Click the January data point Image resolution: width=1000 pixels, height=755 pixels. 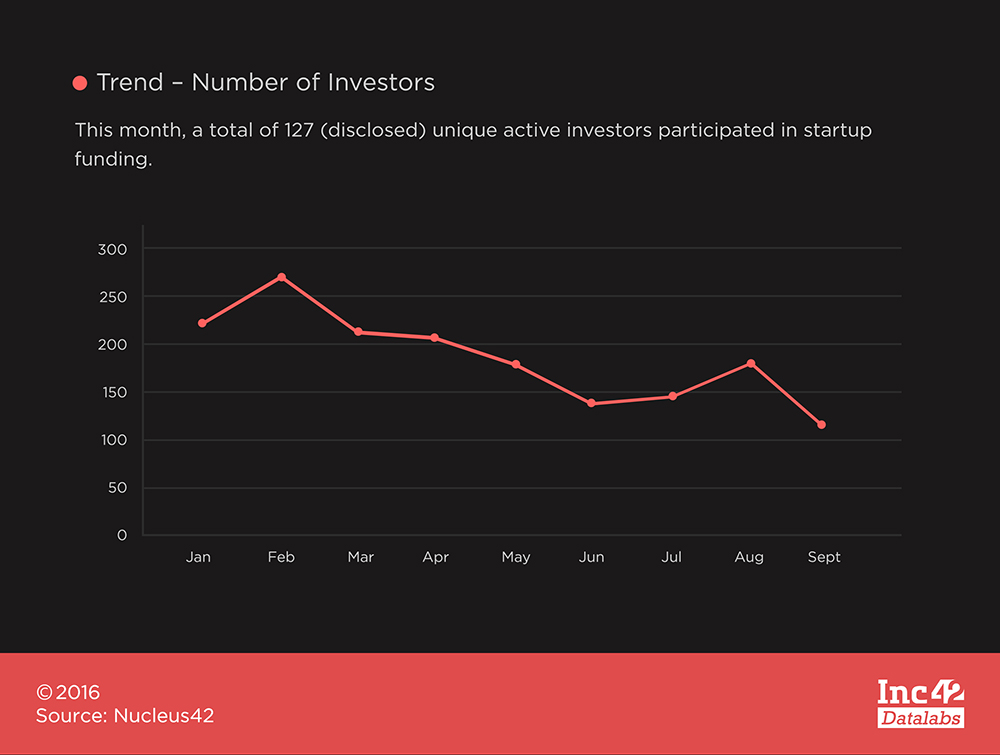pyautogui.click(x=202, y=323)
